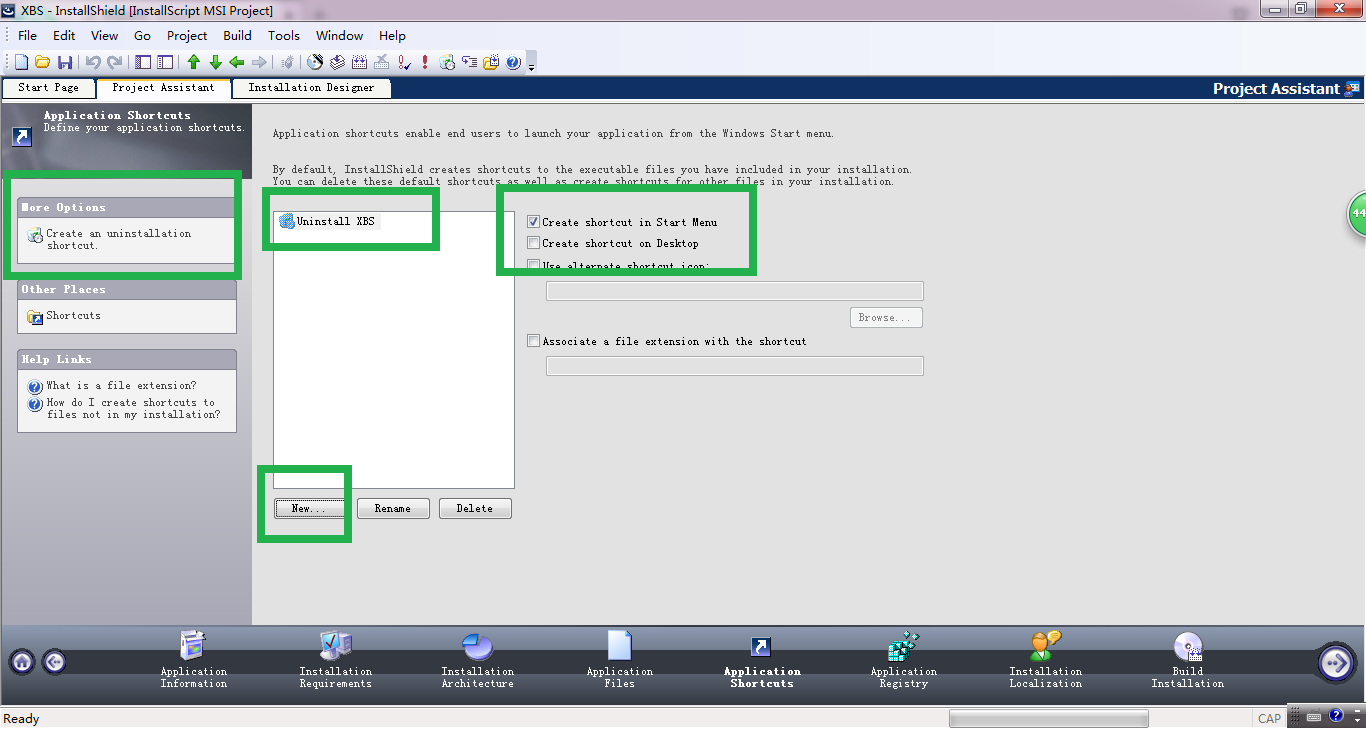Open the File menu

click(x=27, y=35)
